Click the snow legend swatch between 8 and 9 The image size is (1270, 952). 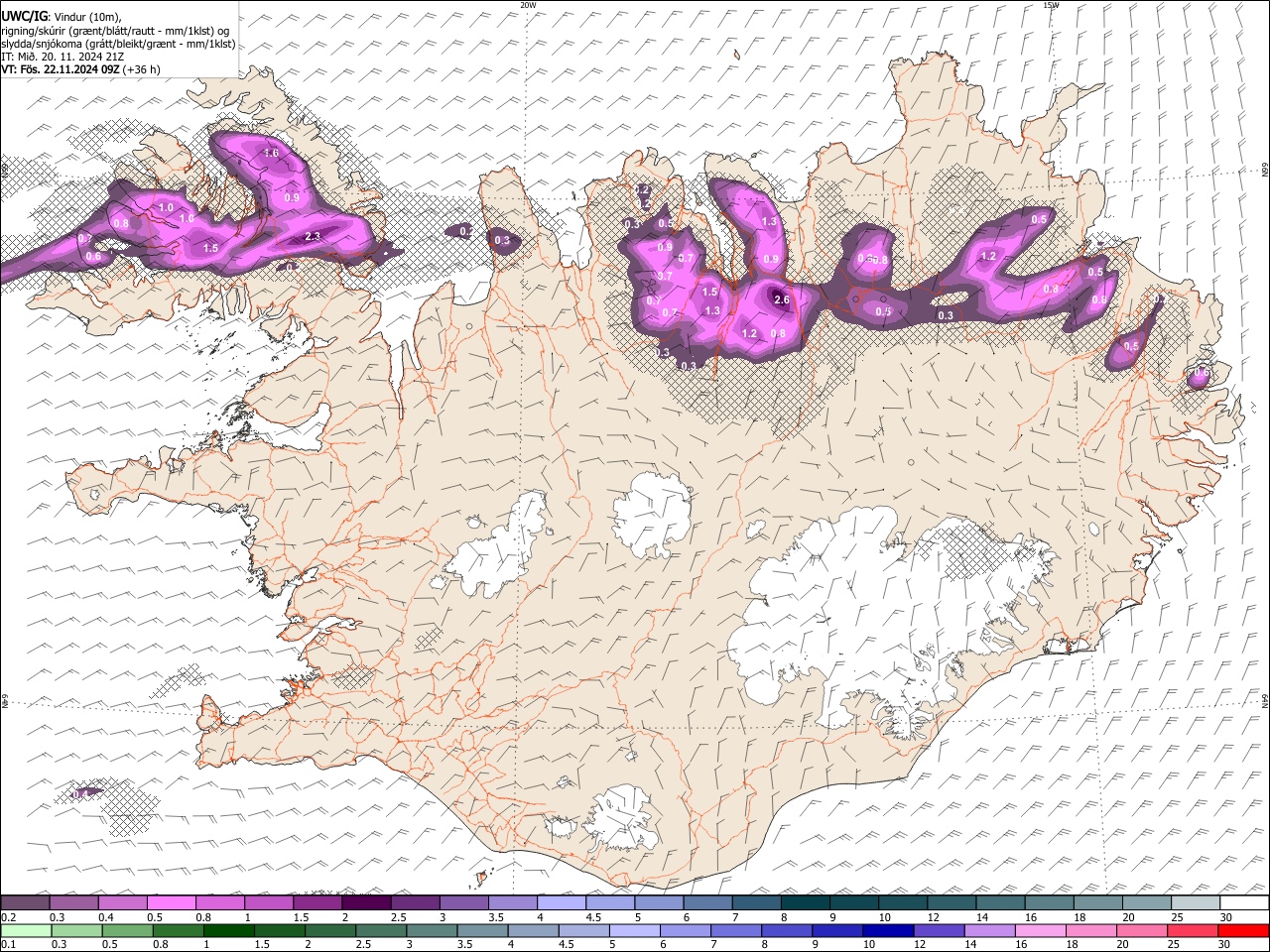coord(806,903)
